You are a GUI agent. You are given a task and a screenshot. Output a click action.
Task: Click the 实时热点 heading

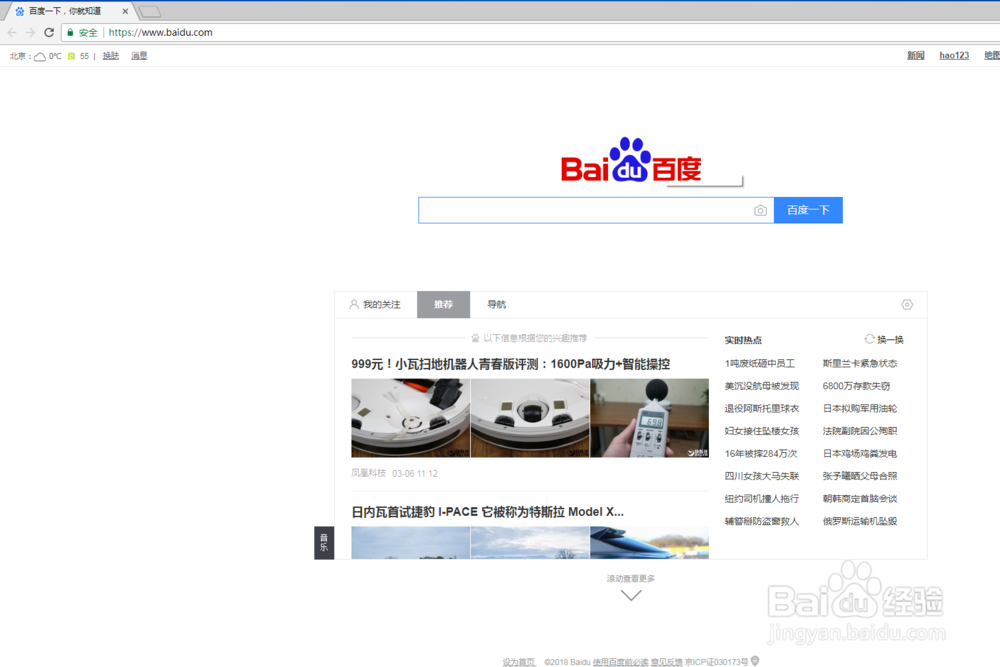tap(743, 340)
